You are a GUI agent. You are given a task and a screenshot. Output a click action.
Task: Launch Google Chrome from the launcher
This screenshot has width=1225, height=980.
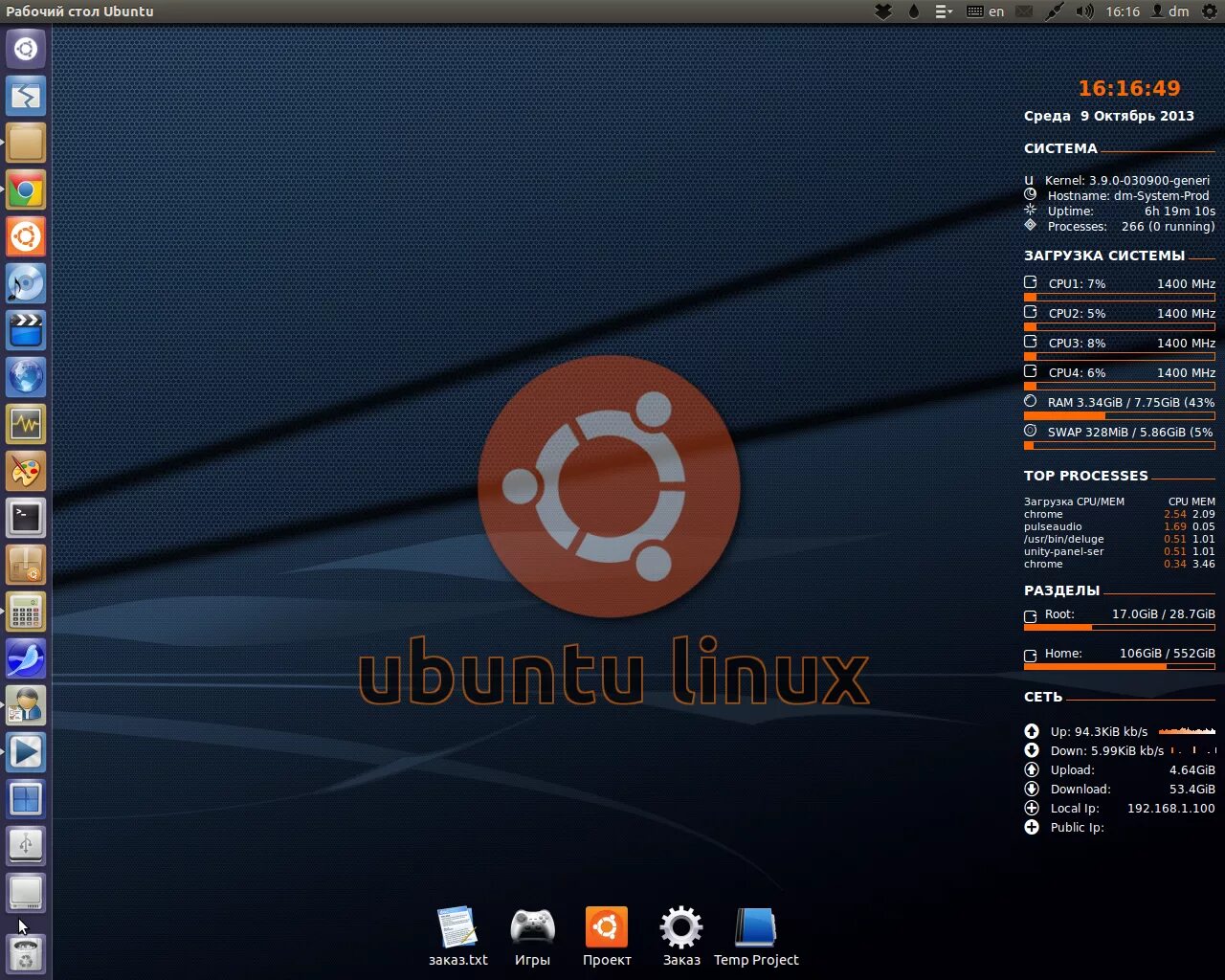26,189
